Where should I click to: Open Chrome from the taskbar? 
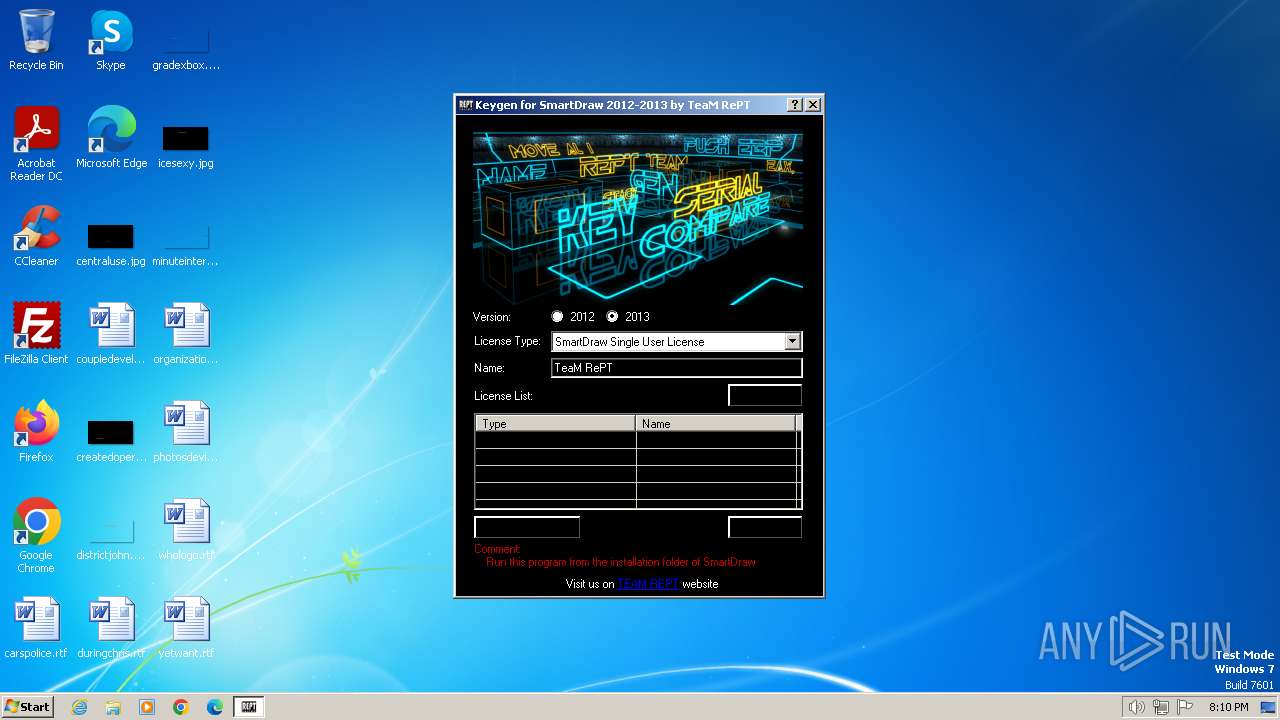(x=181, y=707)
